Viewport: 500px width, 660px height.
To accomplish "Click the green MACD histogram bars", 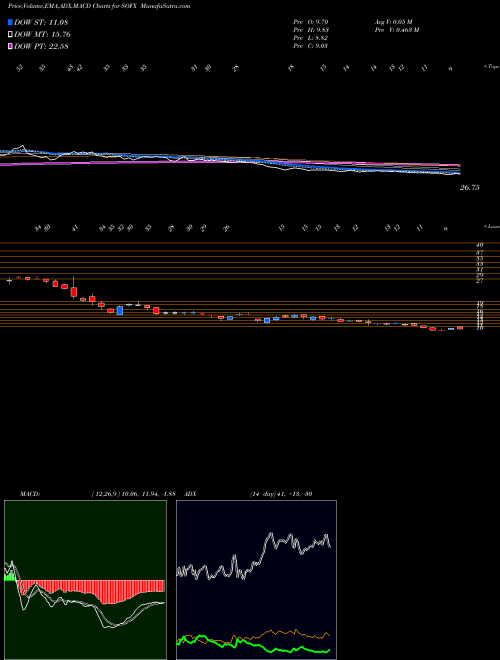I will click(10, 574).
